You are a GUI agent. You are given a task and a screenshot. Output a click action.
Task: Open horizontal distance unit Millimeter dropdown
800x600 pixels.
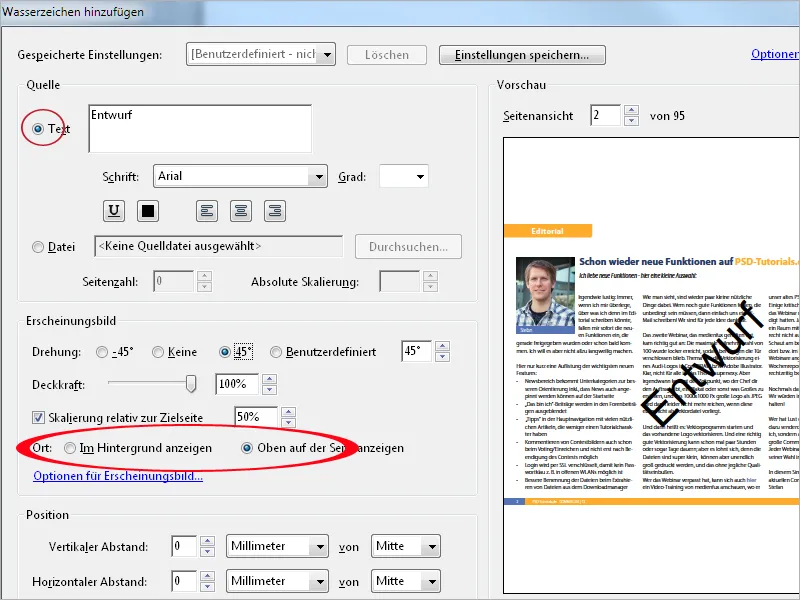277,581
